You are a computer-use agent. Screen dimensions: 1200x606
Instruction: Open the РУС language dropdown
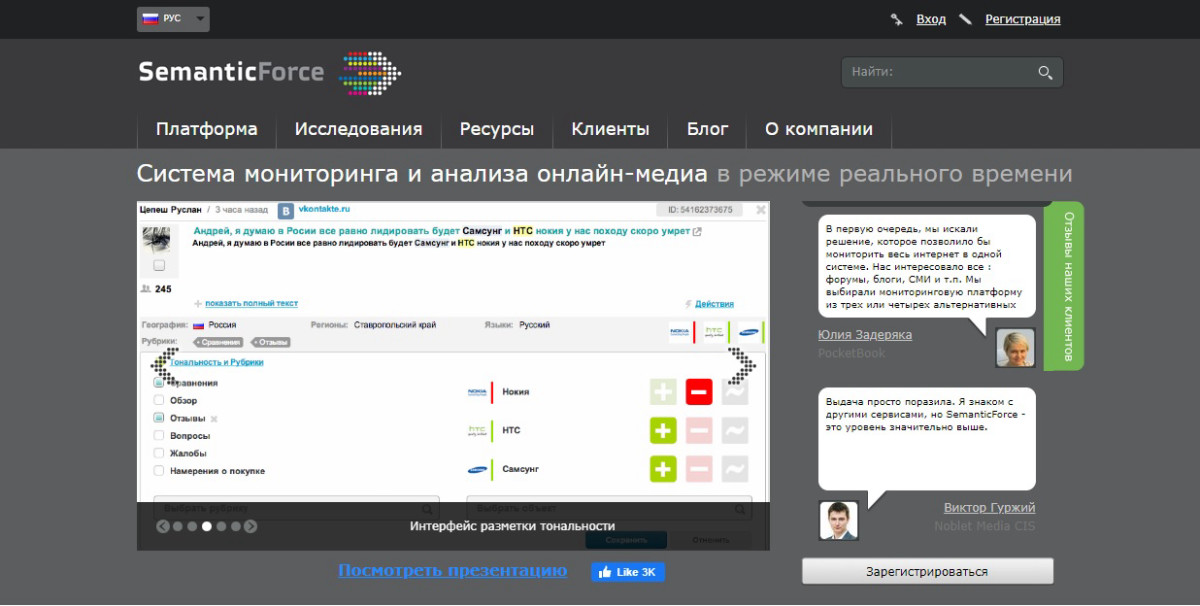(173, 19)
